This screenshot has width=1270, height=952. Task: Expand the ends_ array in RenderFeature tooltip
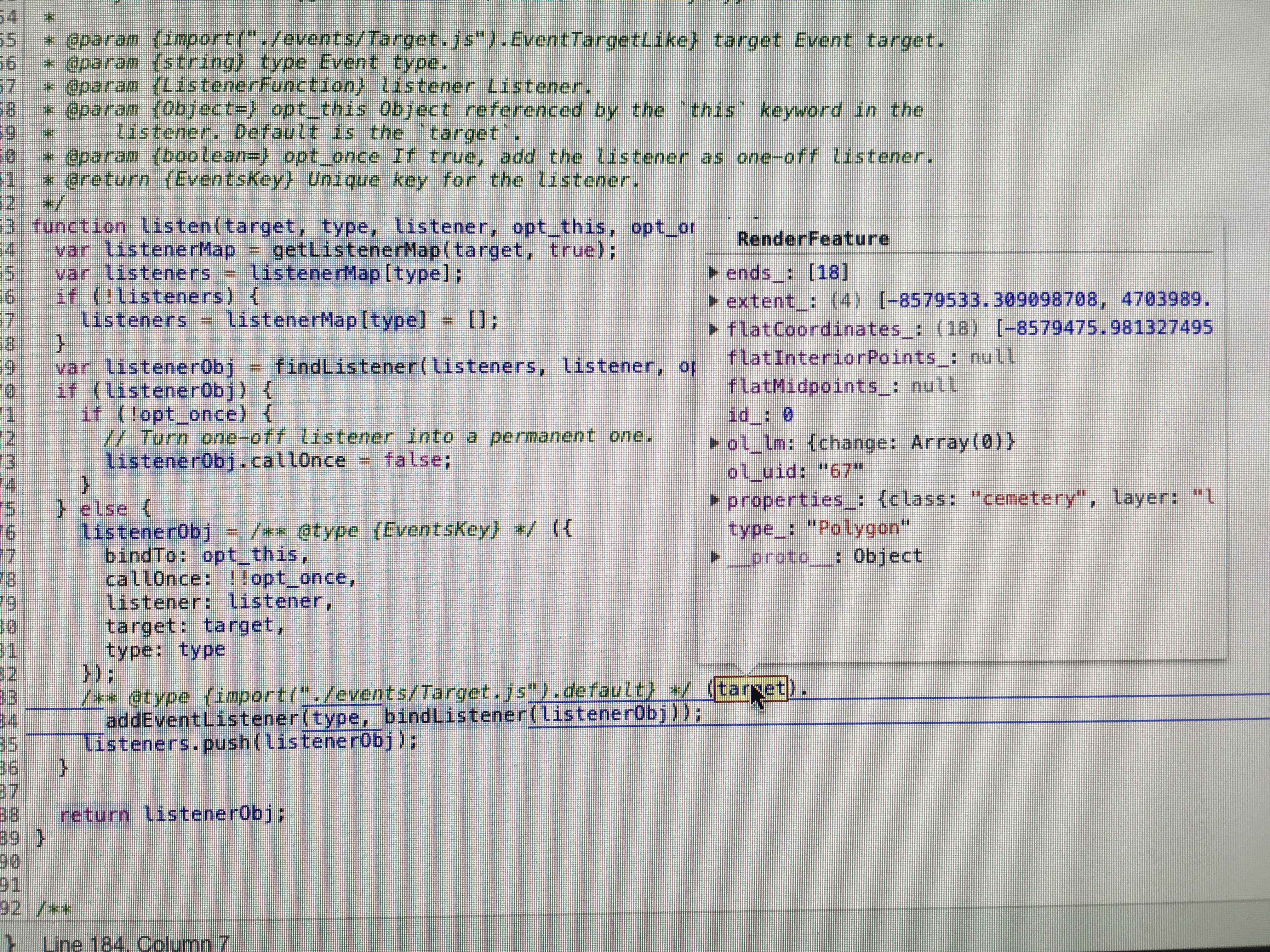tap(714, 273)
